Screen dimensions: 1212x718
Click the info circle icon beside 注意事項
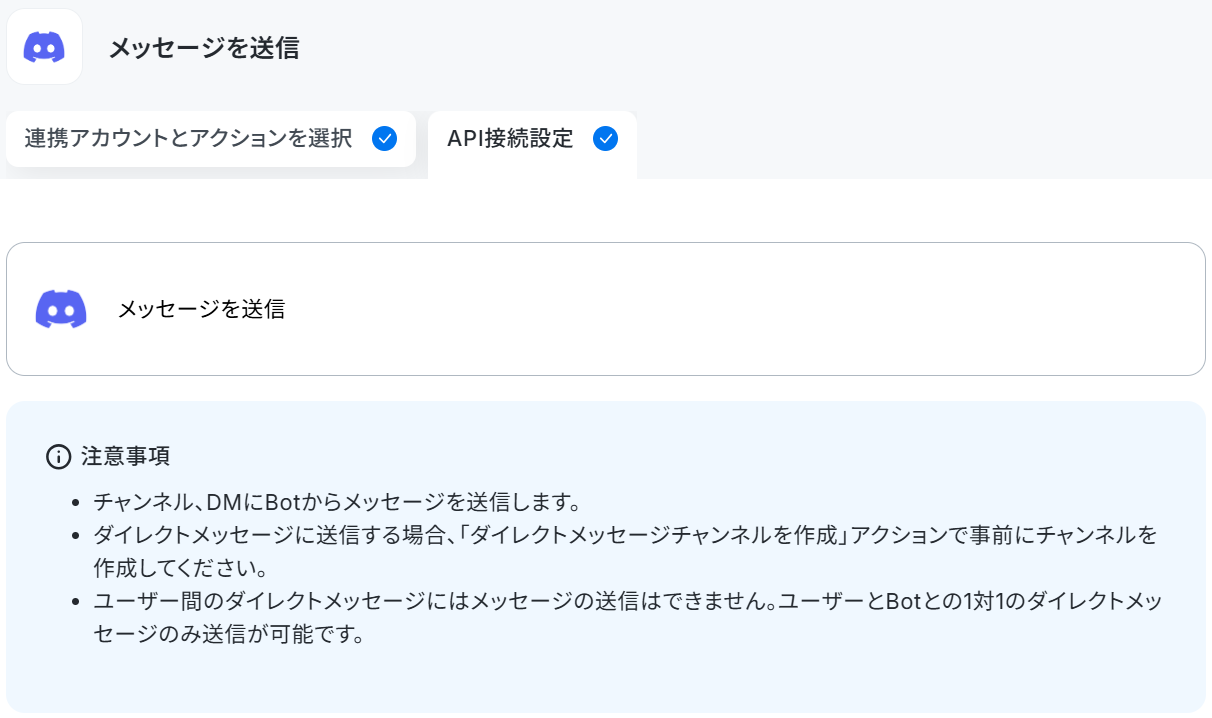click(x=59, y=457)
